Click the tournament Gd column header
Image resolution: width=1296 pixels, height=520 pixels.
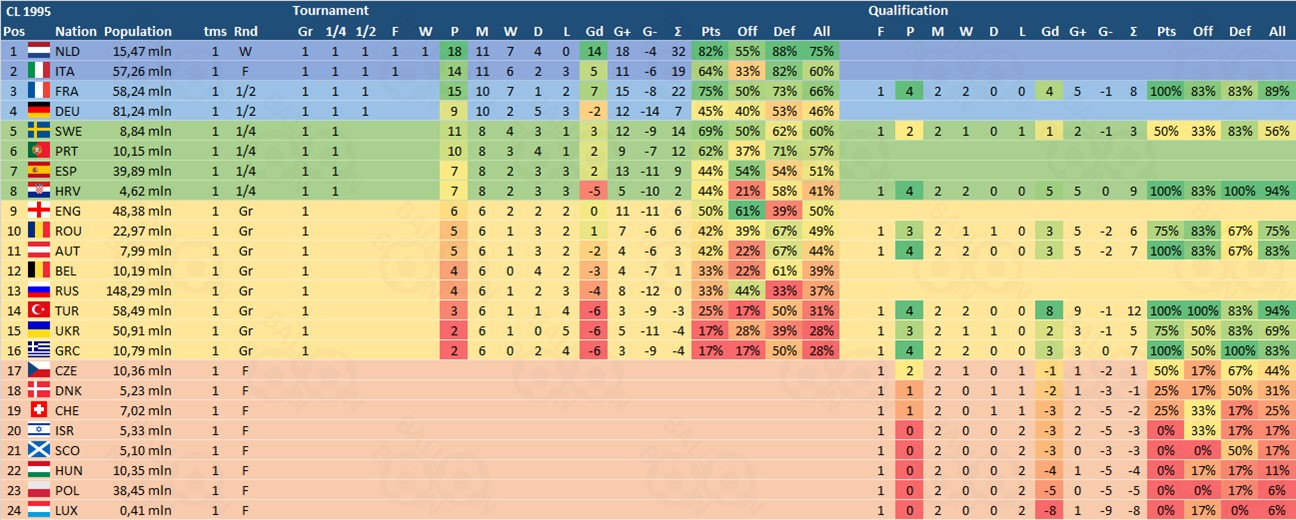(594, 31)
